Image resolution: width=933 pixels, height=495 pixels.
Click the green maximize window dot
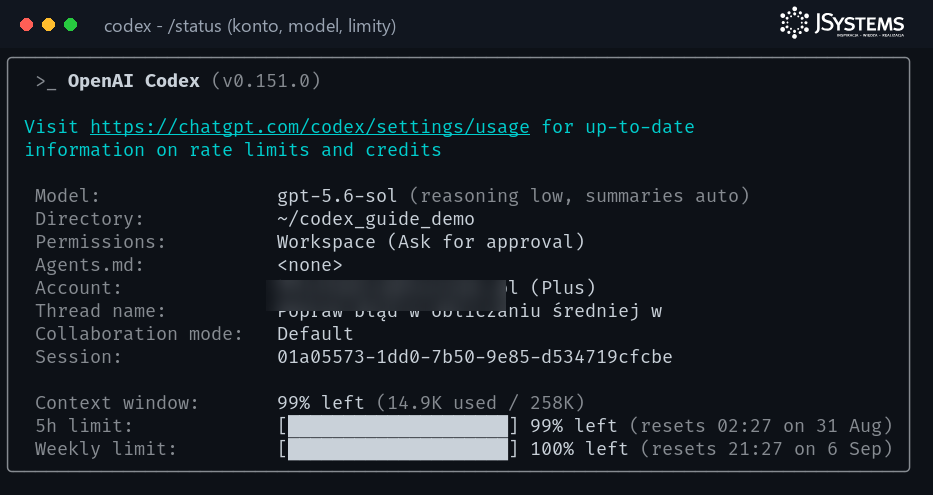pos(70,24)
